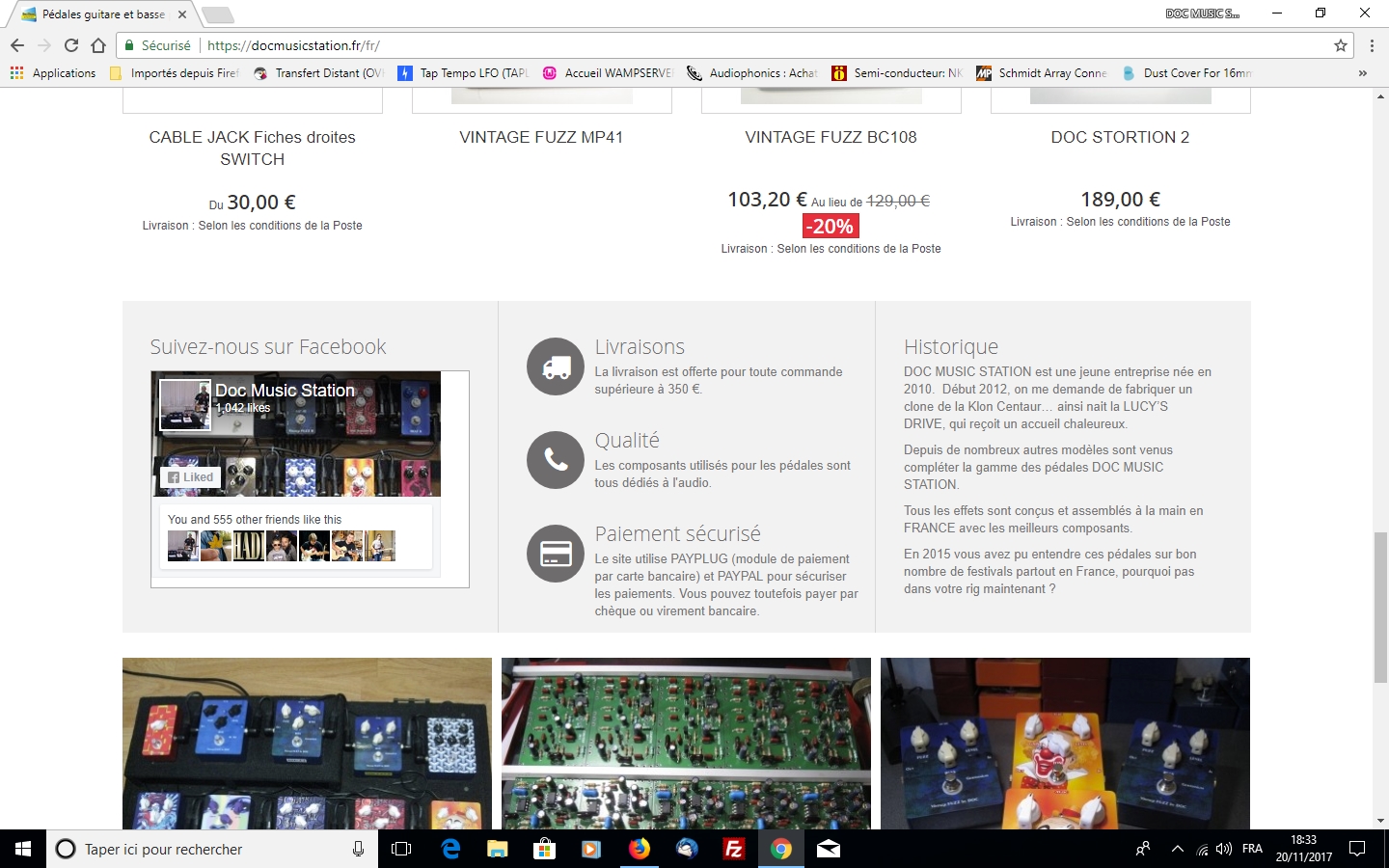Click the phone Qualité icon
The width and height of the screenshot is (1389, 868).
tap(556, 460)
